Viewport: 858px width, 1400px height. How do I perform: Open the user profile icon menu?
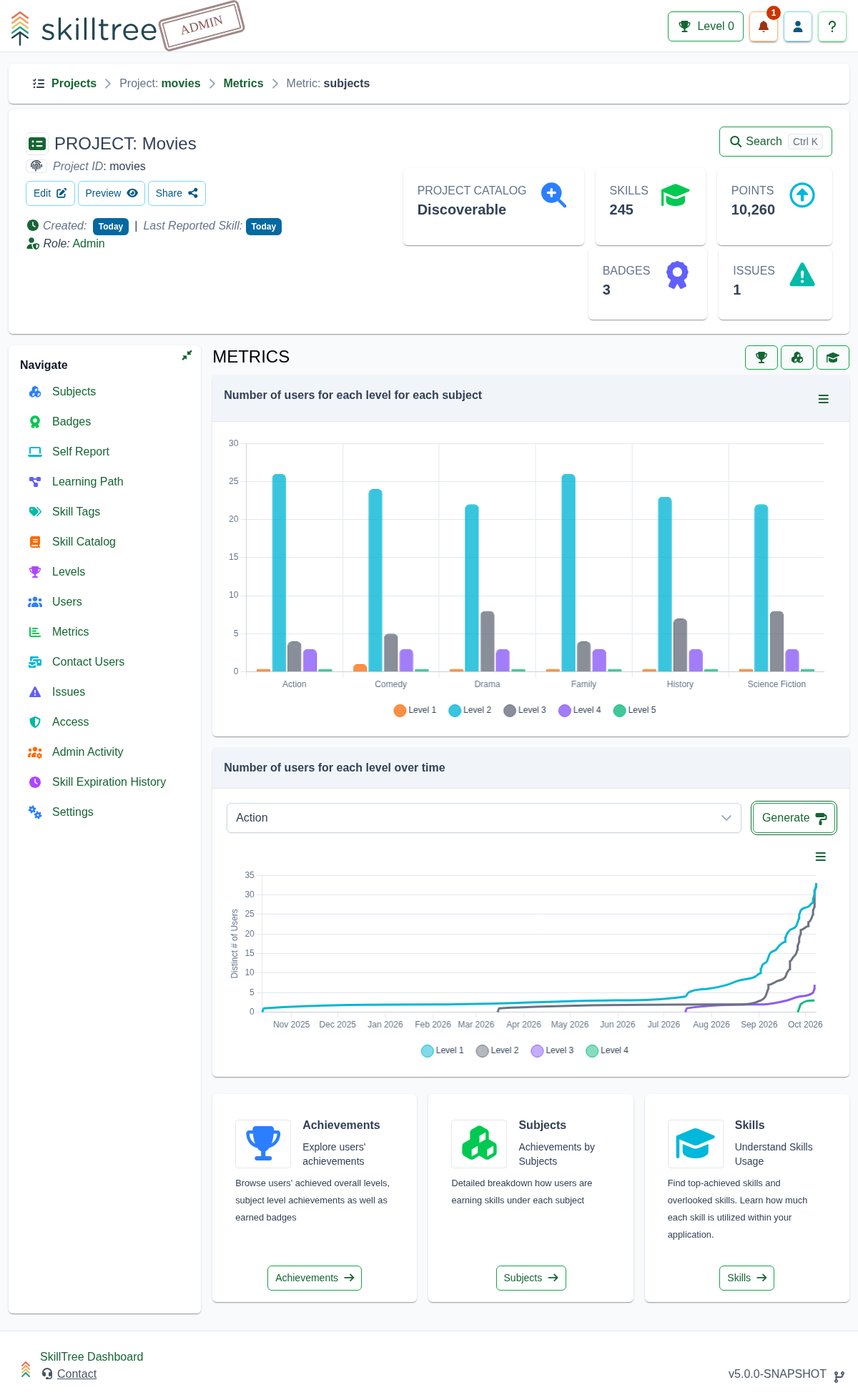798,26
